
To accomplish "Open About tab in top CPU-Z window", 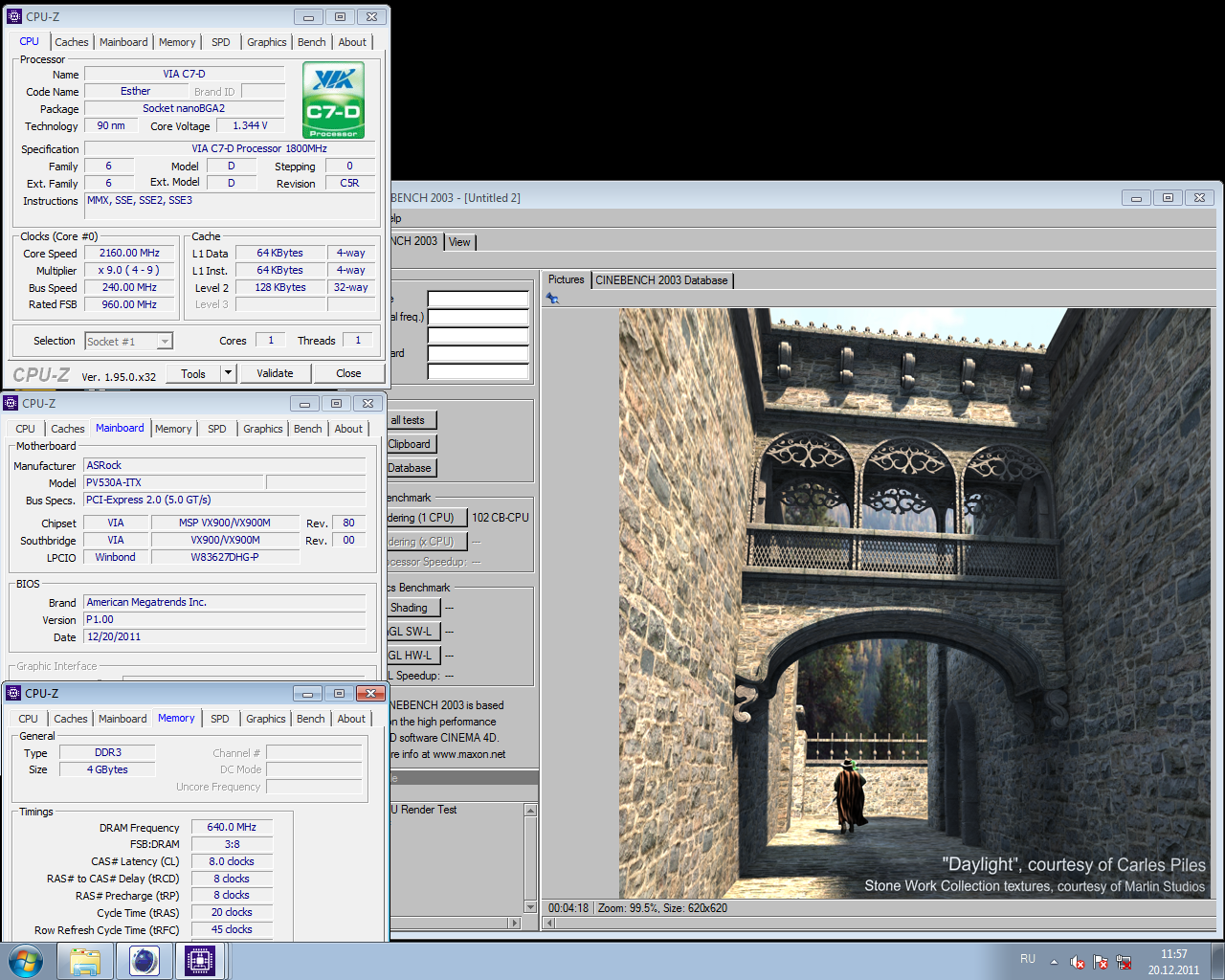I will point(352,42).
